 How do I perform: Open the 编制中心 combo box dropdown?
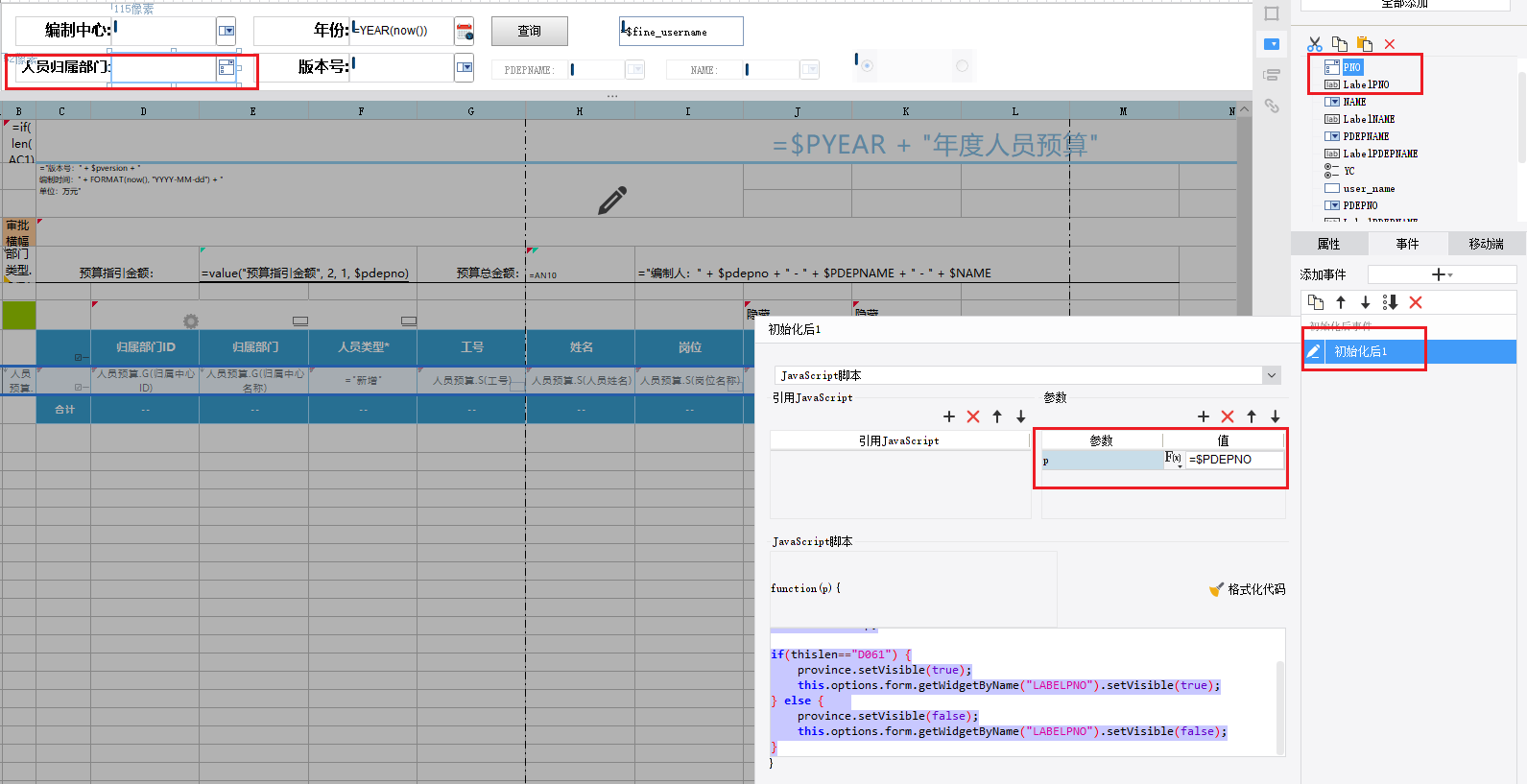(227, 31)
